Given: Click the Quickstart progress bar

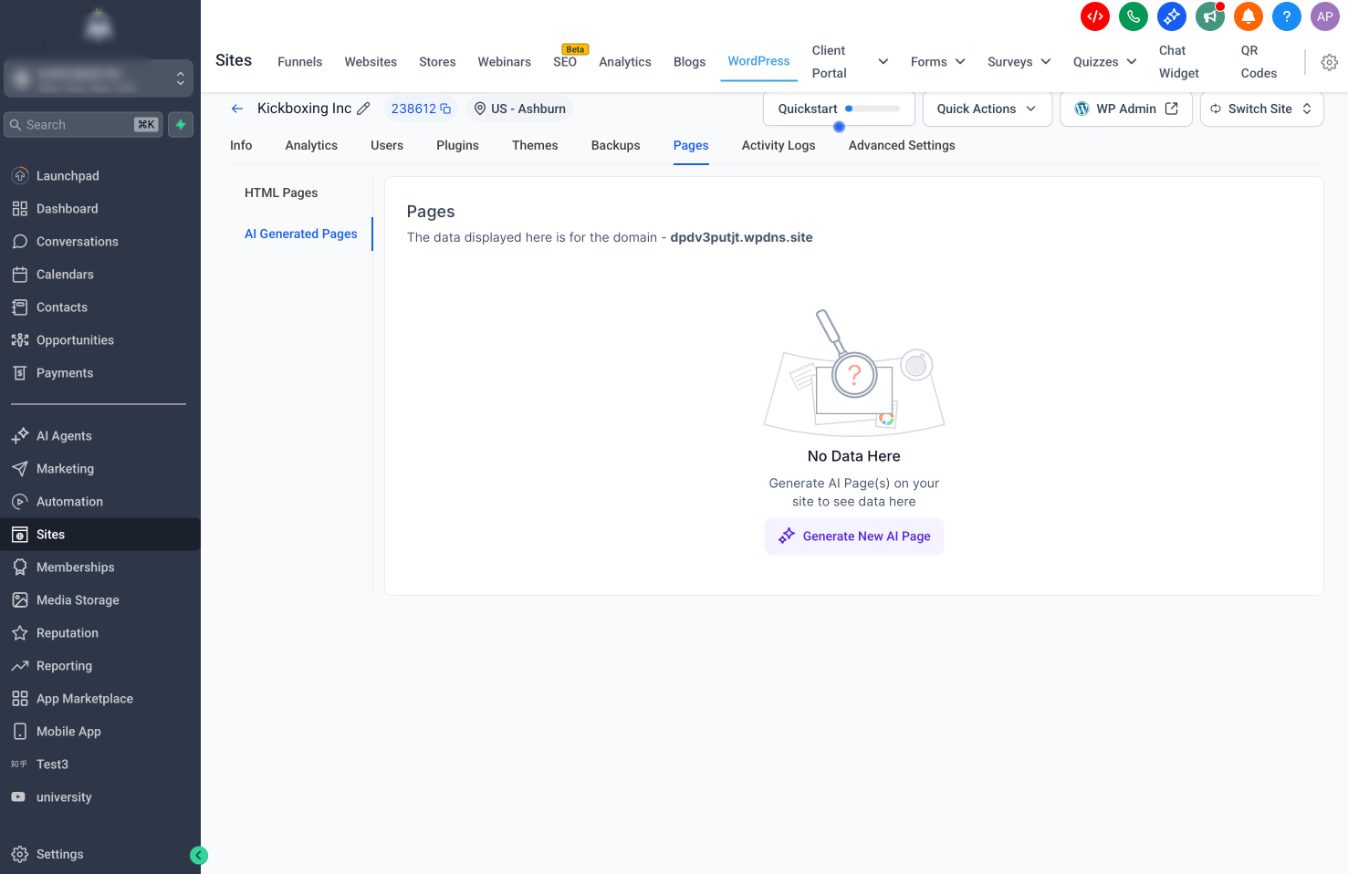Looking at the screenshot, I should [x=872, y=108].
